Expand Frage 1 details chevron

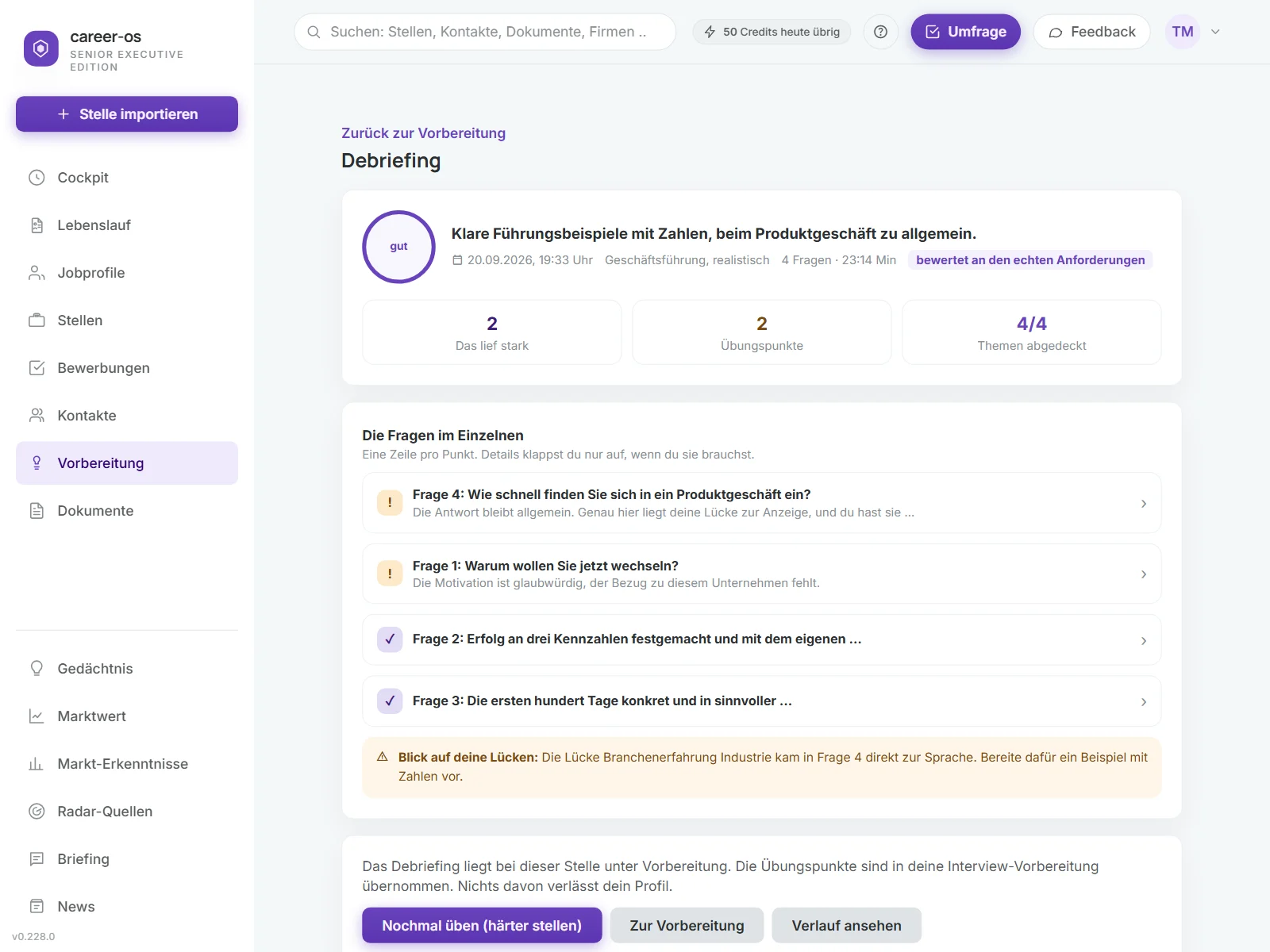click(1144, 574)
